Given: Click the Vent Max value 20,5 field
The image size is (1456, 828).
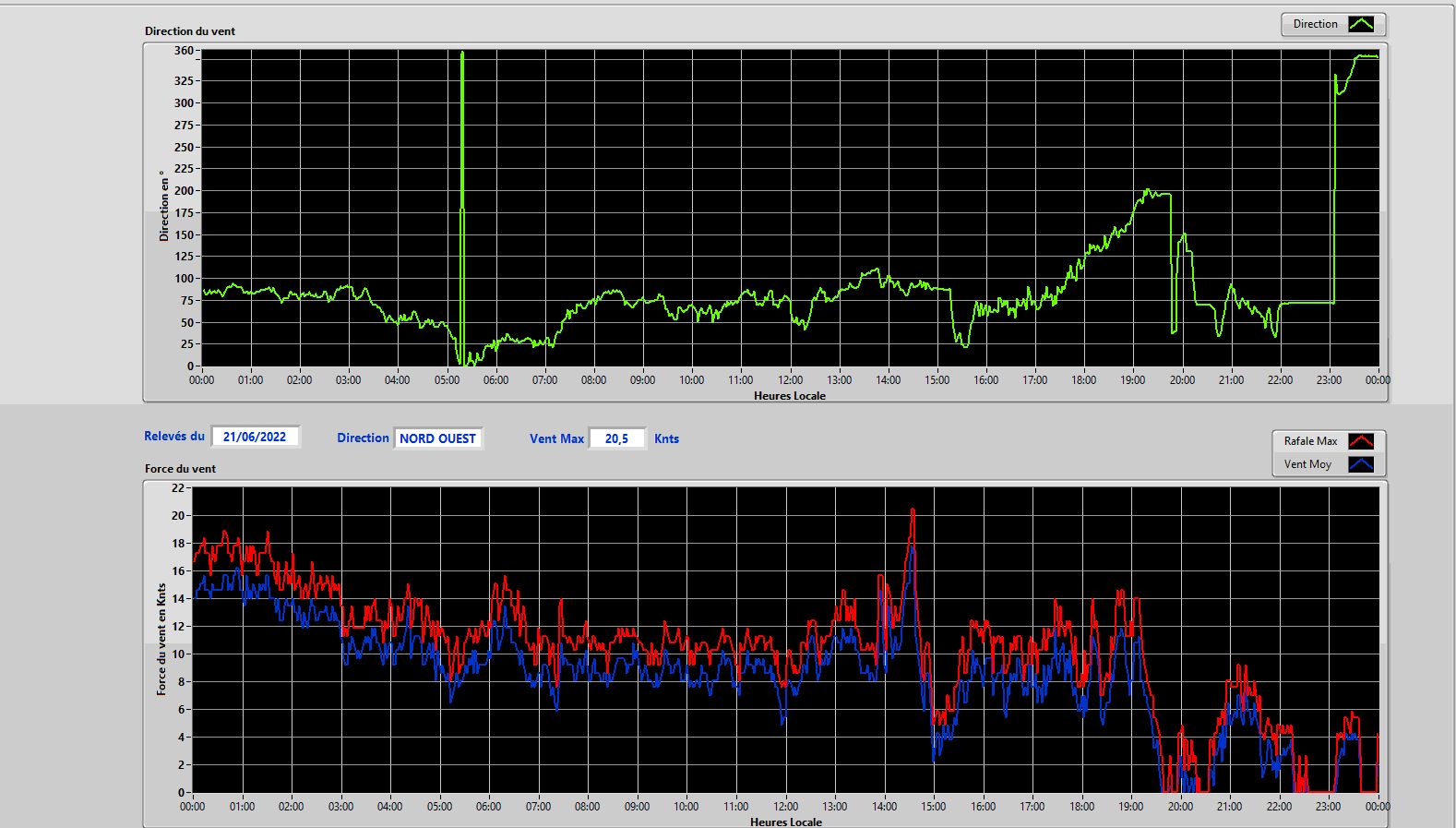Looking at the screenshot, I should 616,438.
